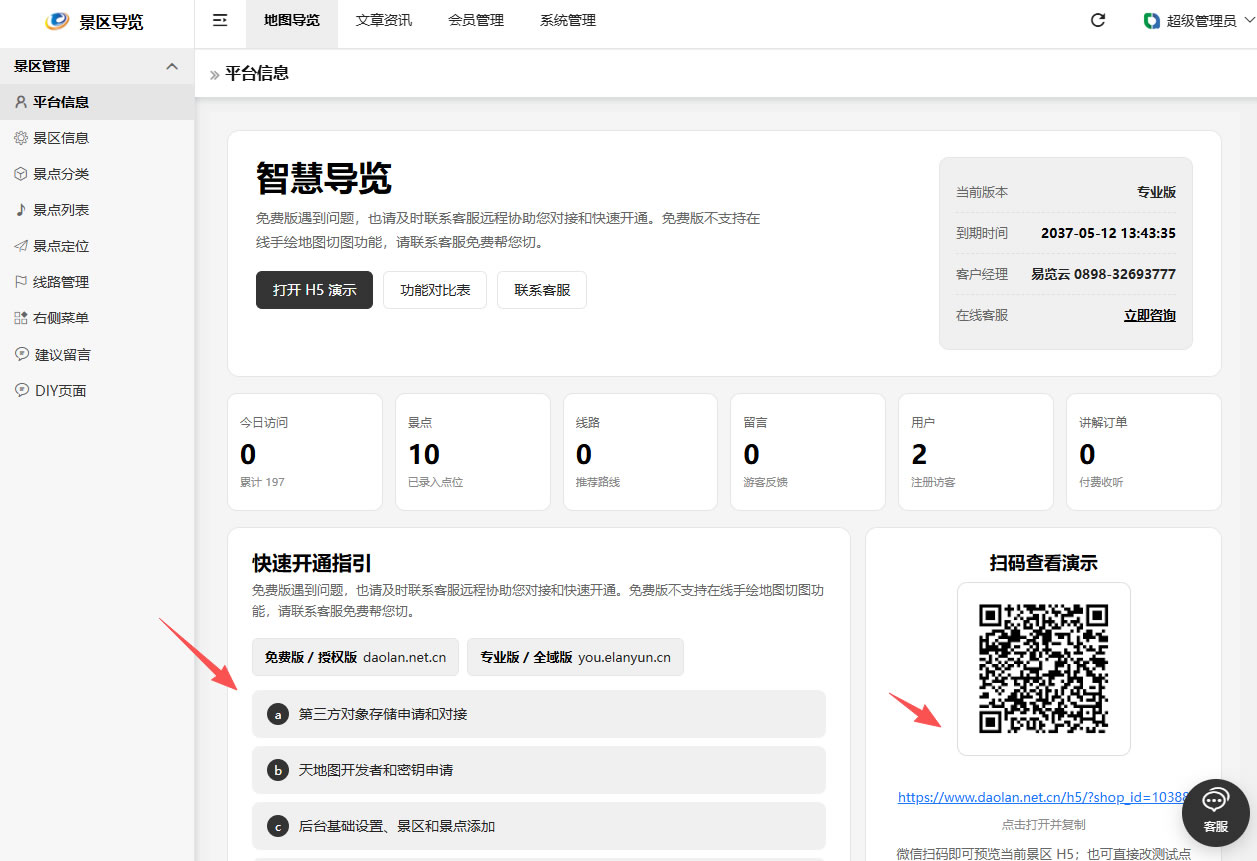
Task: Click the 景区导览 logo icon
Action: tap(57, 21)
